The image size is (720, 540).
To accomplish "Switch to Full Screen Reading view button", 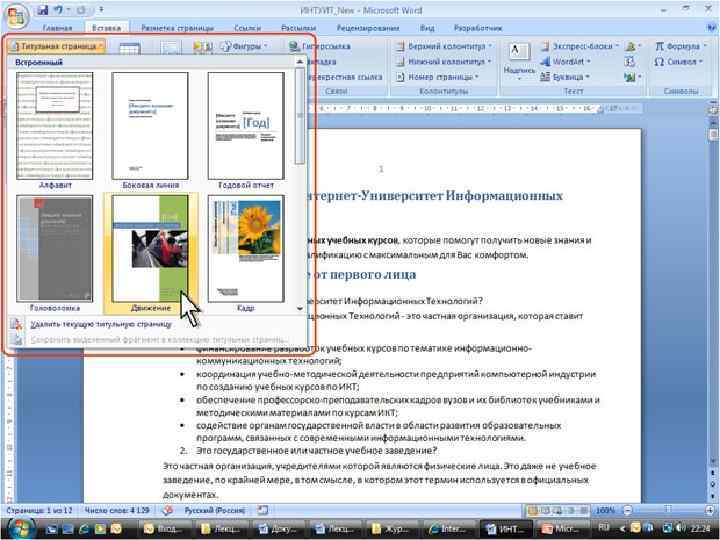I will click(x=546, y=510).
